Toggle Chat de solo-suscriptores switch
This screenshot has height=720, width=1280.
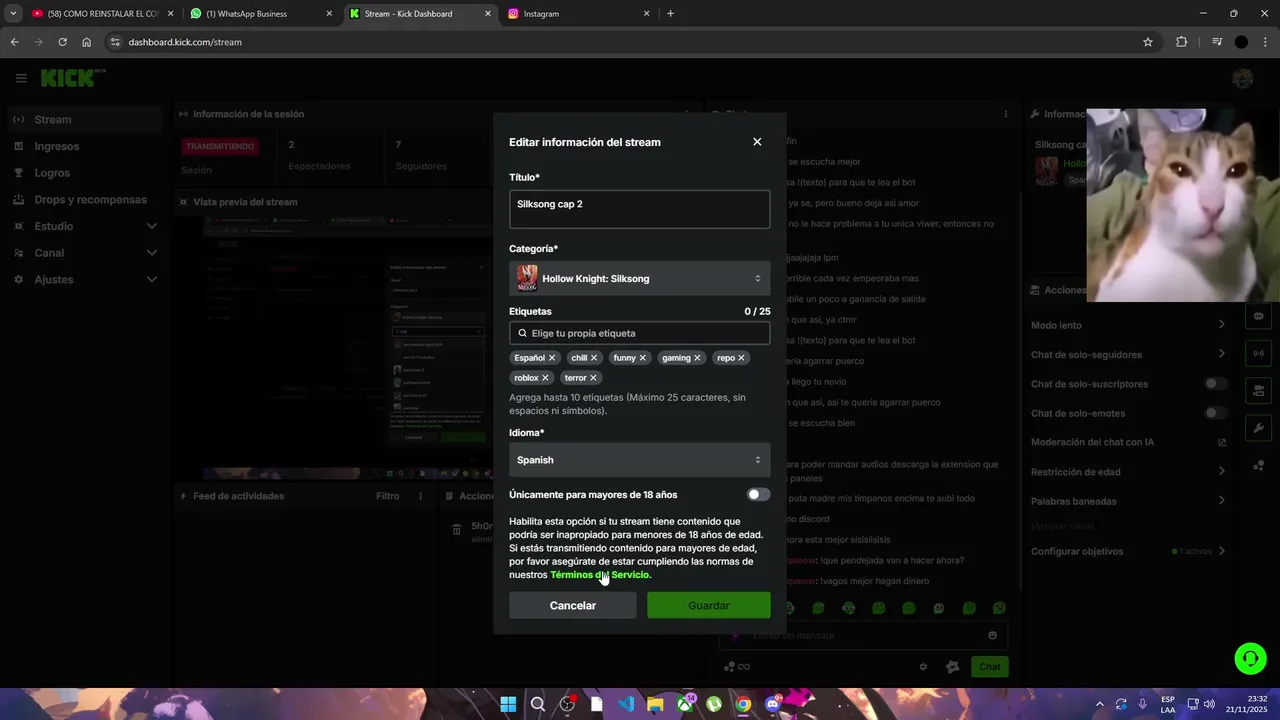coord(1216,384)
